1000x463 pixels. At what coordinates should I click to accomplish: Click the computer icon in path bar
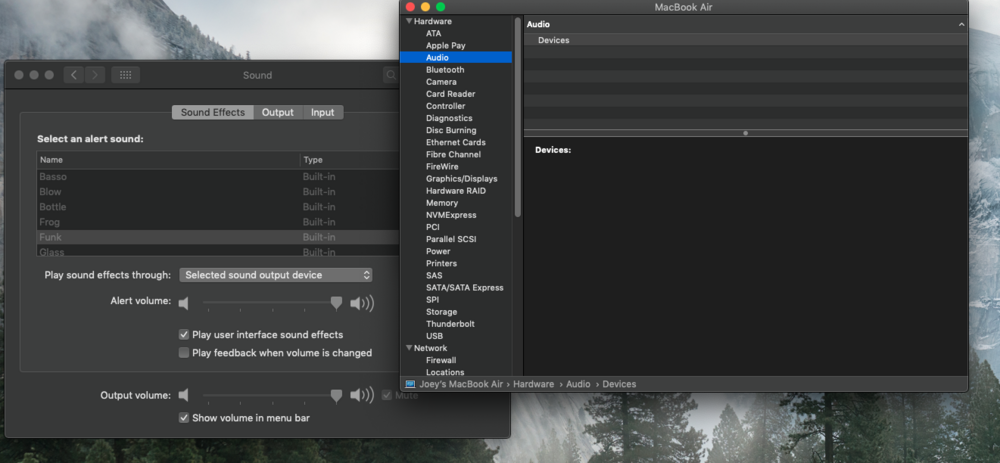point(408,384)
